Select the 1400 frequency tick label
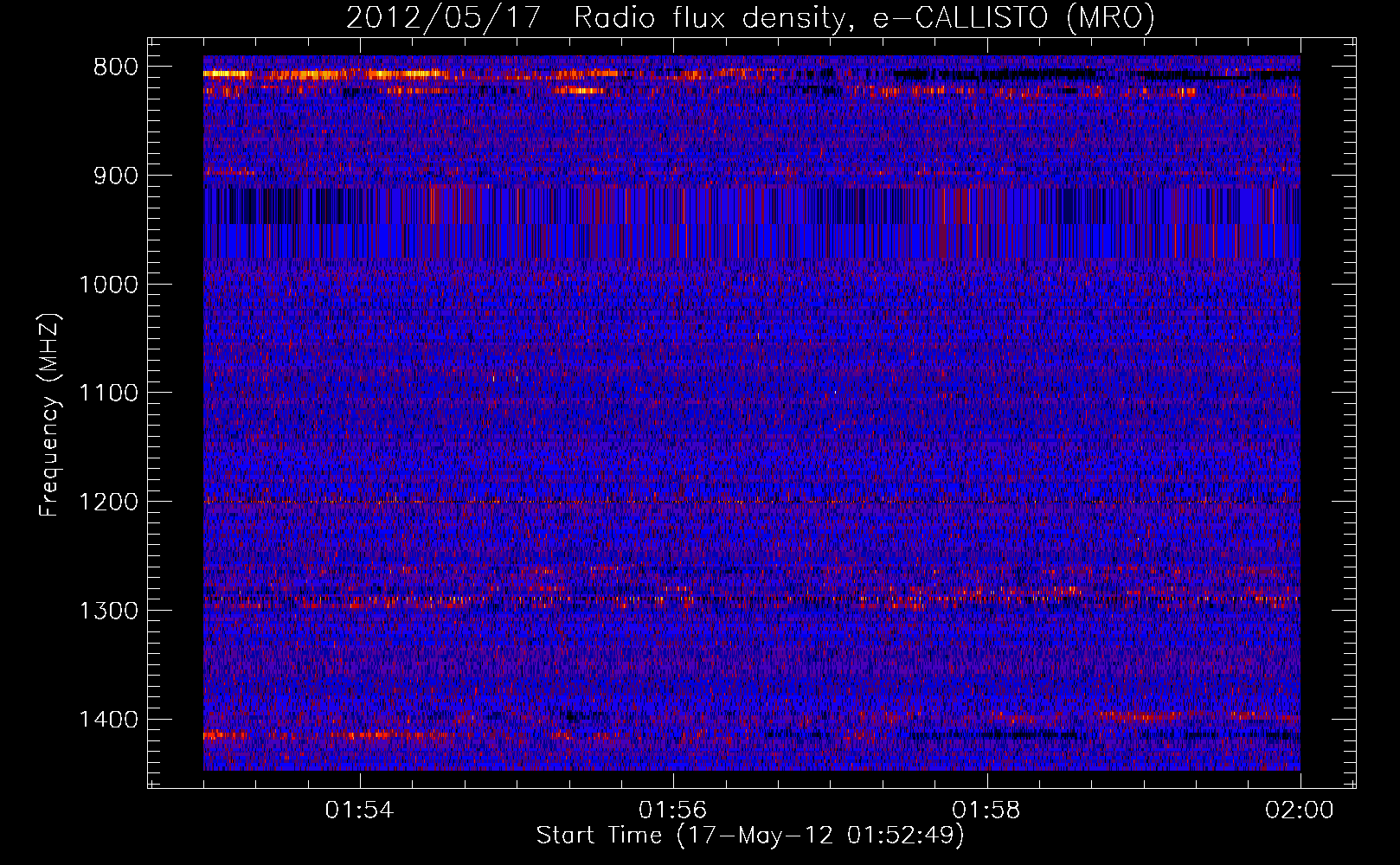 coord(108,720)
